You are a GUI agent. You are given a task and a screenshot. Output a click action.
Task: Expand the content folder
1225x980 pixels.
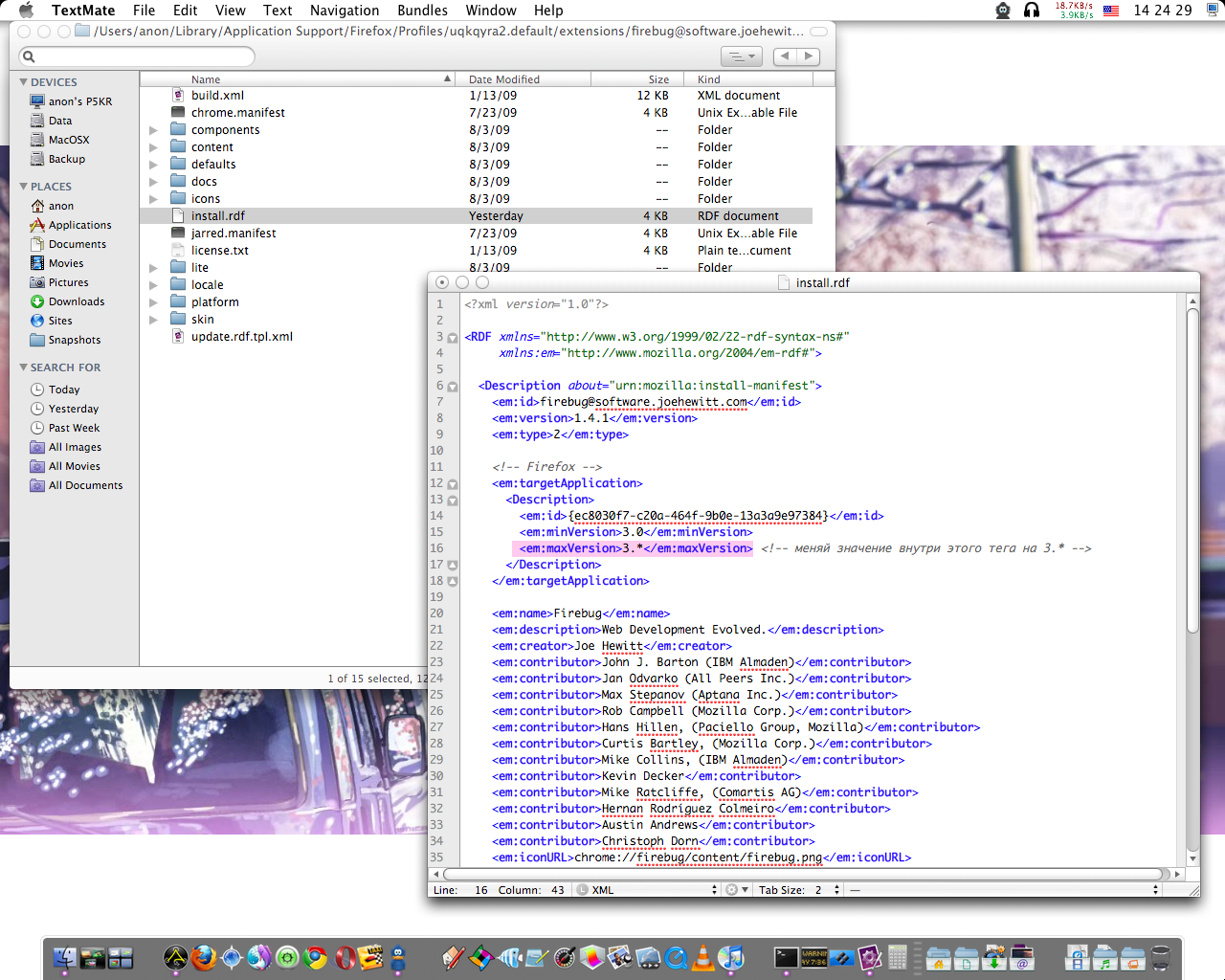(153, 147)
